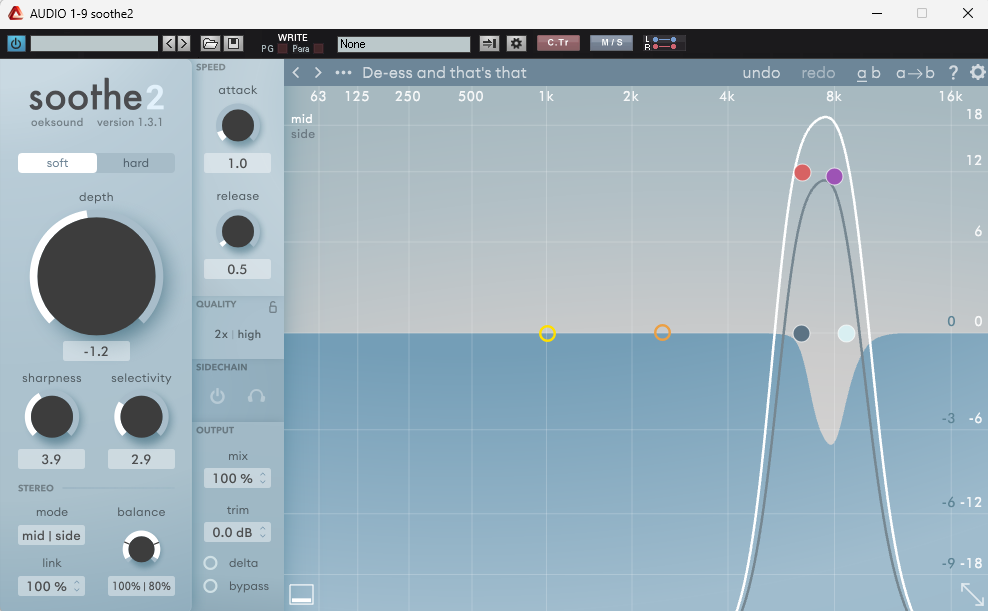Save preset with the floppy disk icon
The height and width of the screenshot is (611, 988).
click(233, 43)
